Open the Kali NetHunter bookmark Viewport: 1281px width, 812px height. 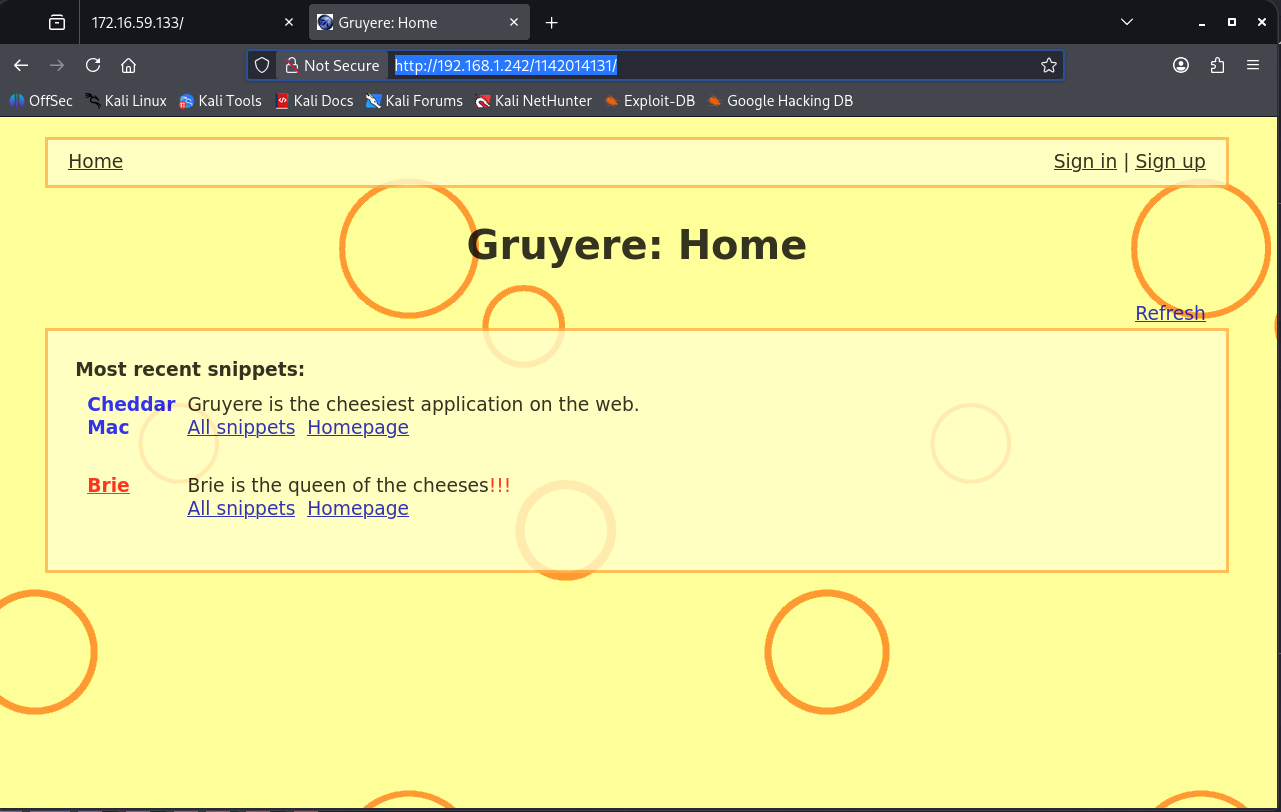(x=533, y=100)
